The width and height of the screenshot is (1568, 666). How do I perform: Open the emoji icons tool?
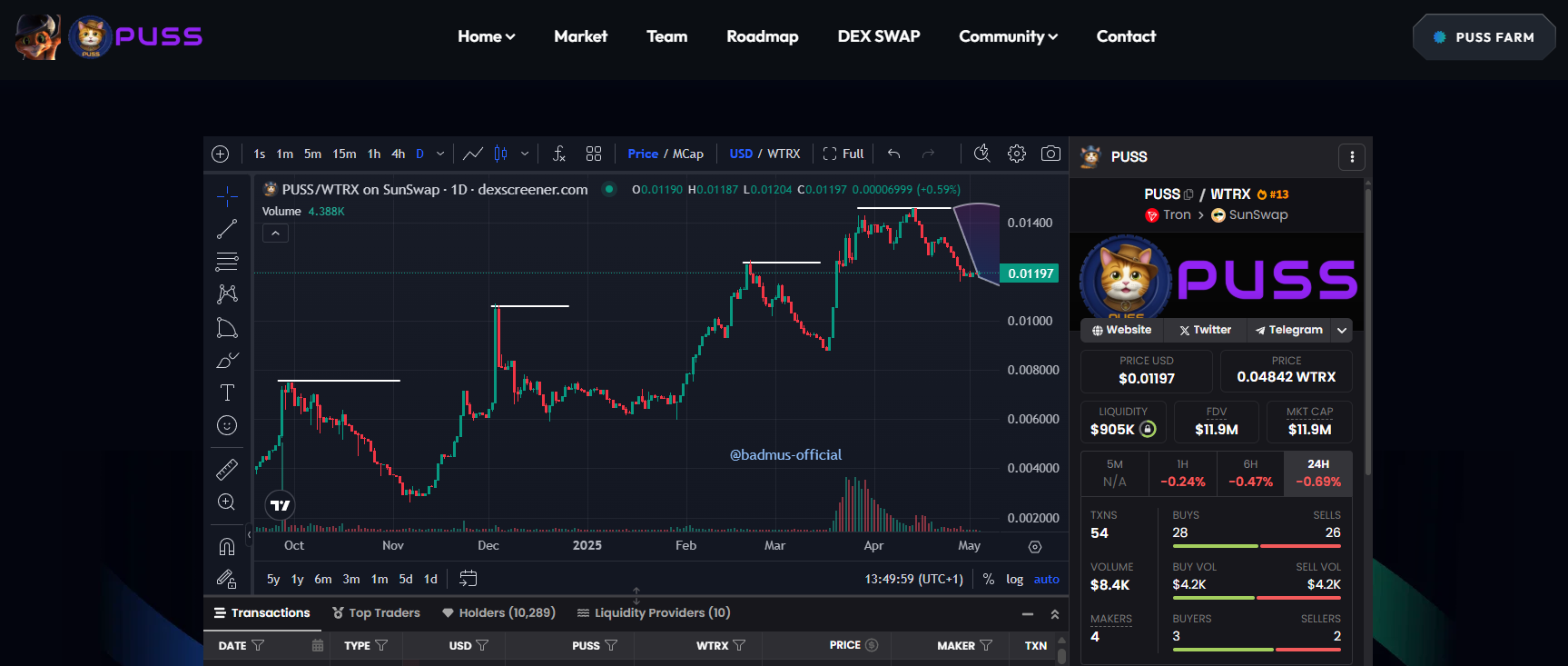[x=227, y=425]
